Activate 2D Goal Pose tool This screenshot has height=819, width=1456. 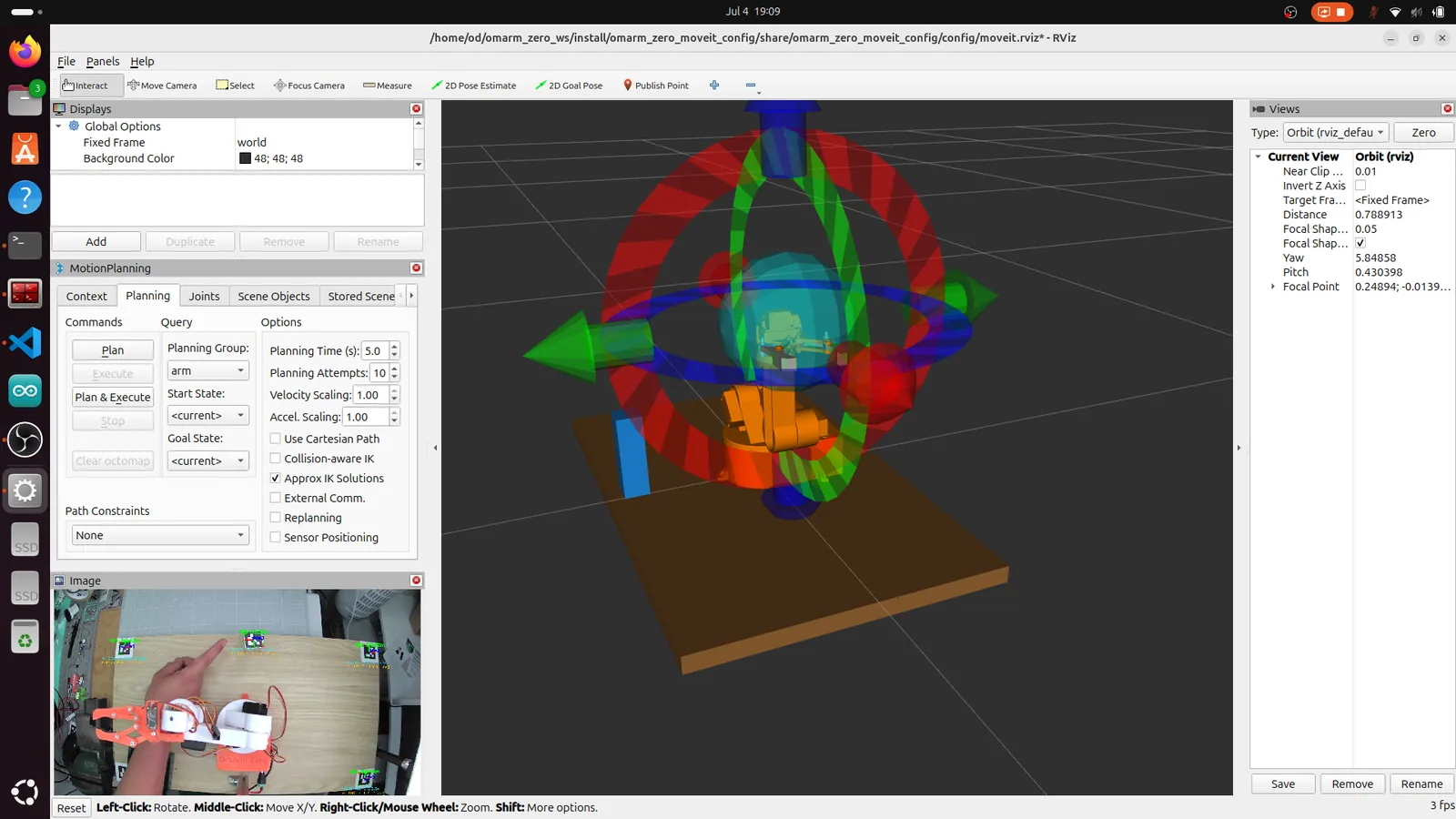point(569,86)
